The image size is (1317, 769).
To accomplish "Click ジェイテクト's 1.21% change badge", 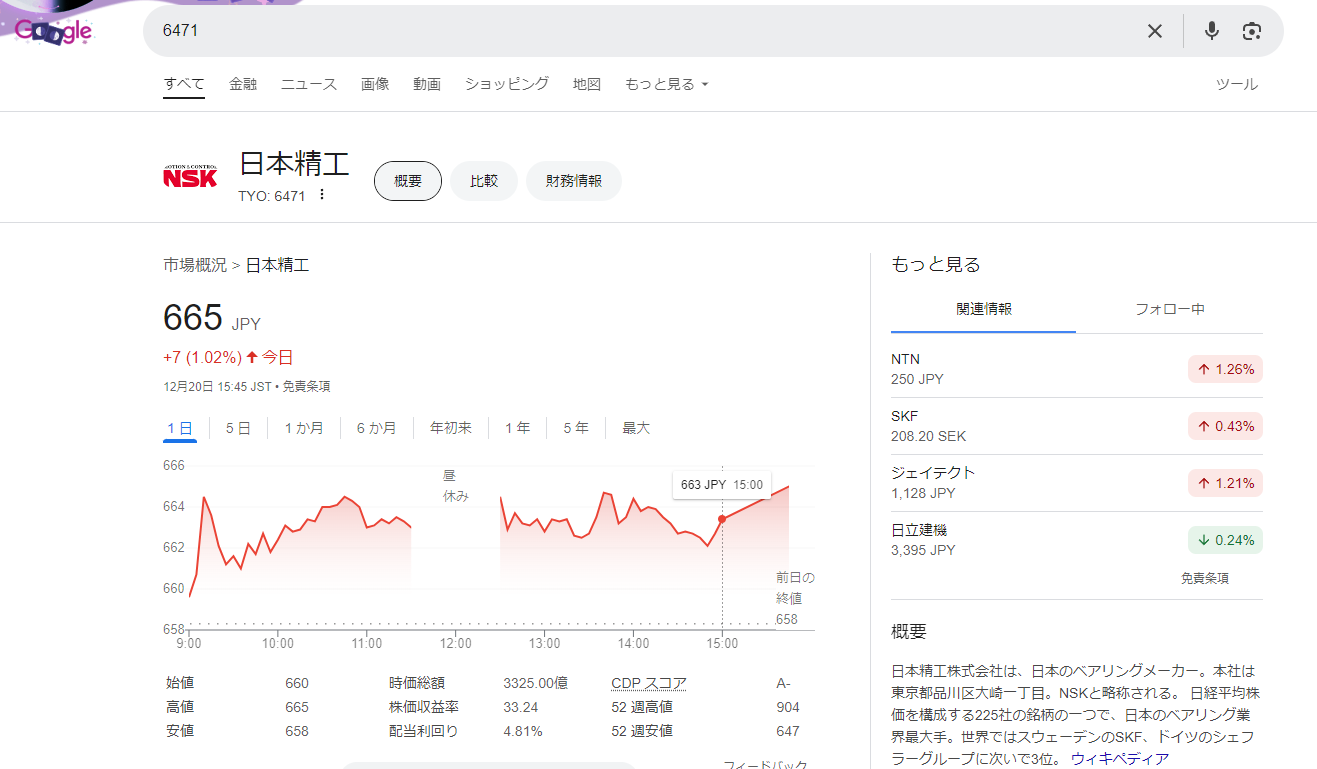I will (1226, 483).
